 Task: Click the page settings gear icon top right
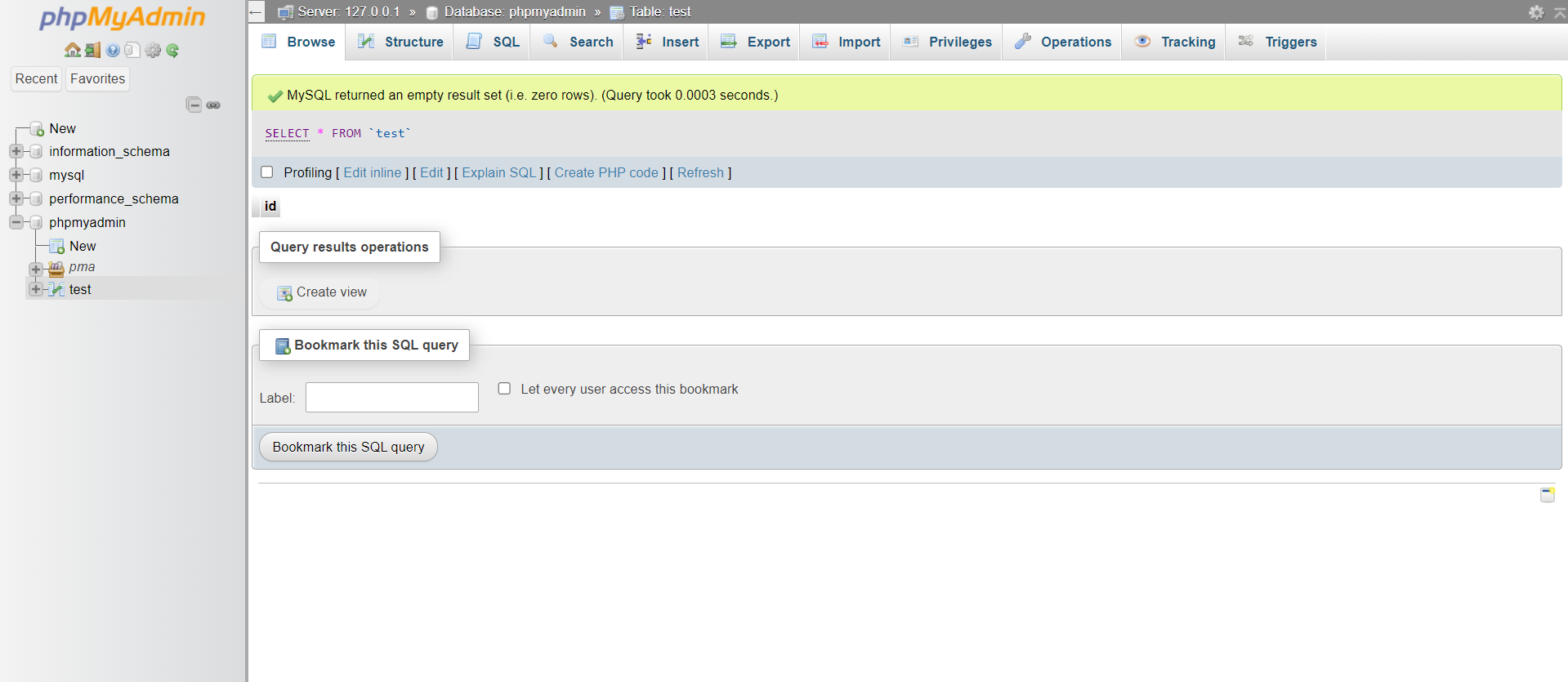[x=1536, y=12]
